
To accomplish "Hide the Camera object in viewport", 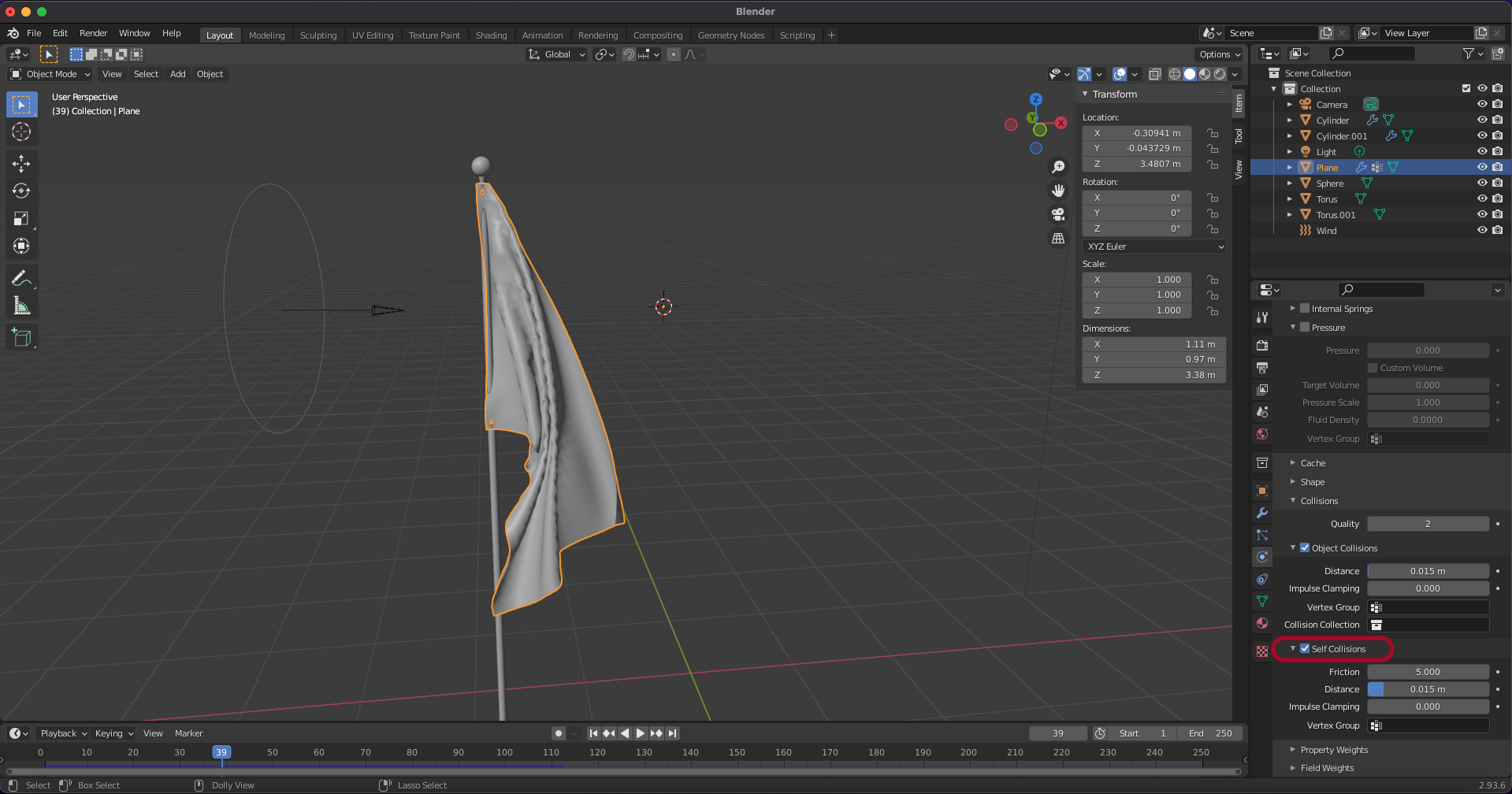I will 1482,104.
